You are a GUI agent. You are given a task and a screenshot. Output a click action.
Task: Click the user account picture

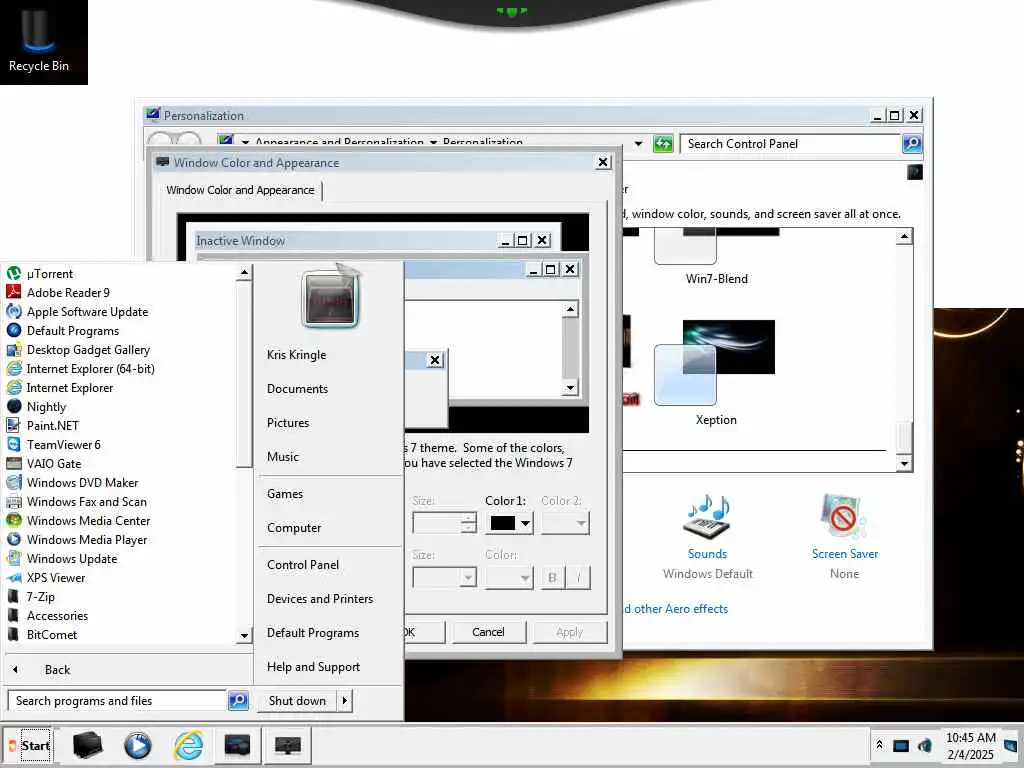point(330,297)
